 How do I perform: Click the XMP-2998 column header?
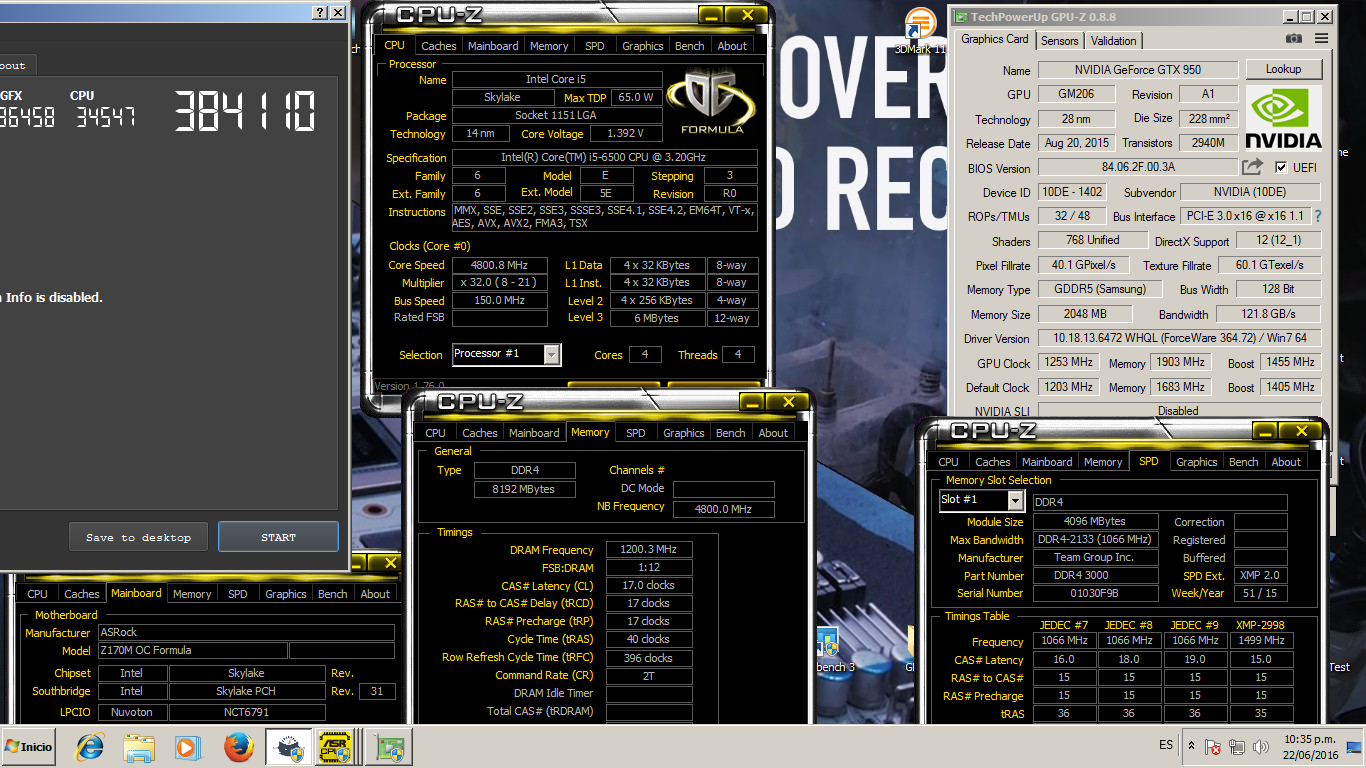coord(1260,625)
